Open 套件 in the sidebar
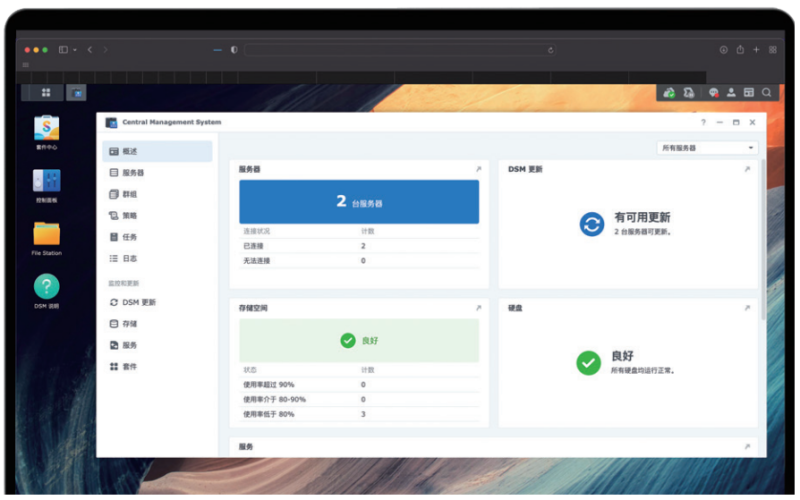800x500 pixels. click(x=157, y=367)
